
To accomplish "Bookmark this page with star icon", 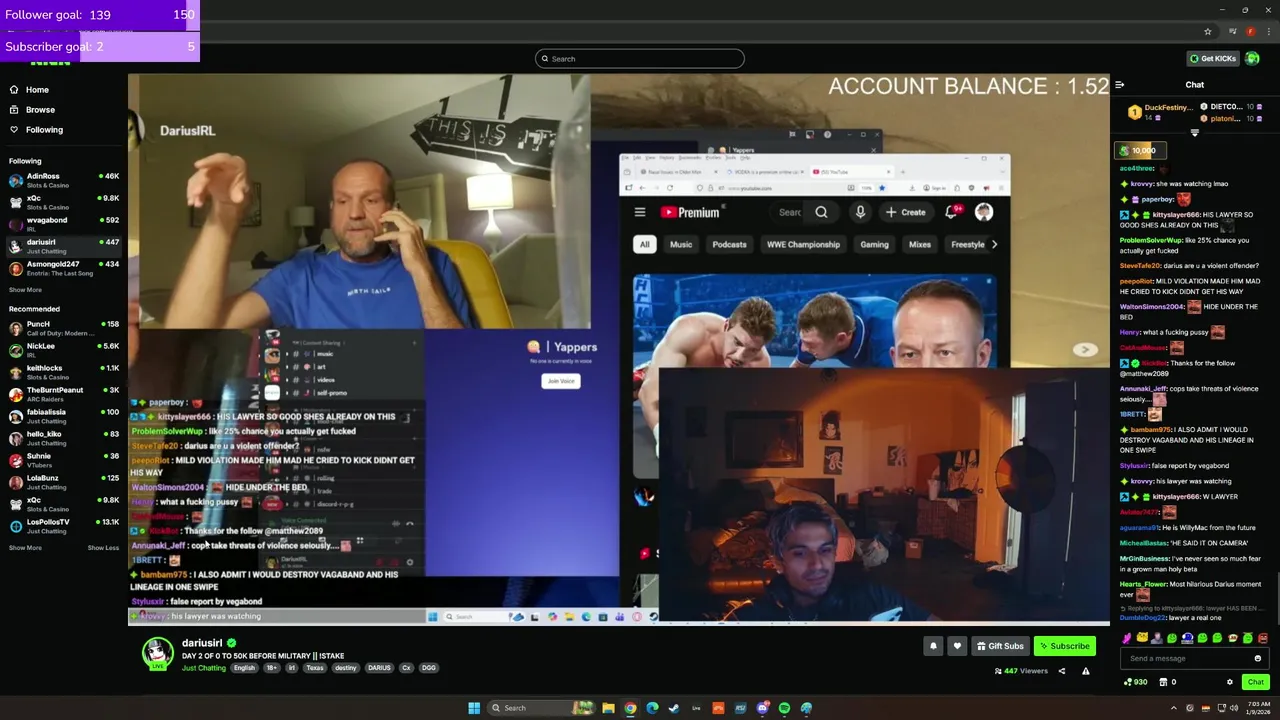I will pos(1208,32).
